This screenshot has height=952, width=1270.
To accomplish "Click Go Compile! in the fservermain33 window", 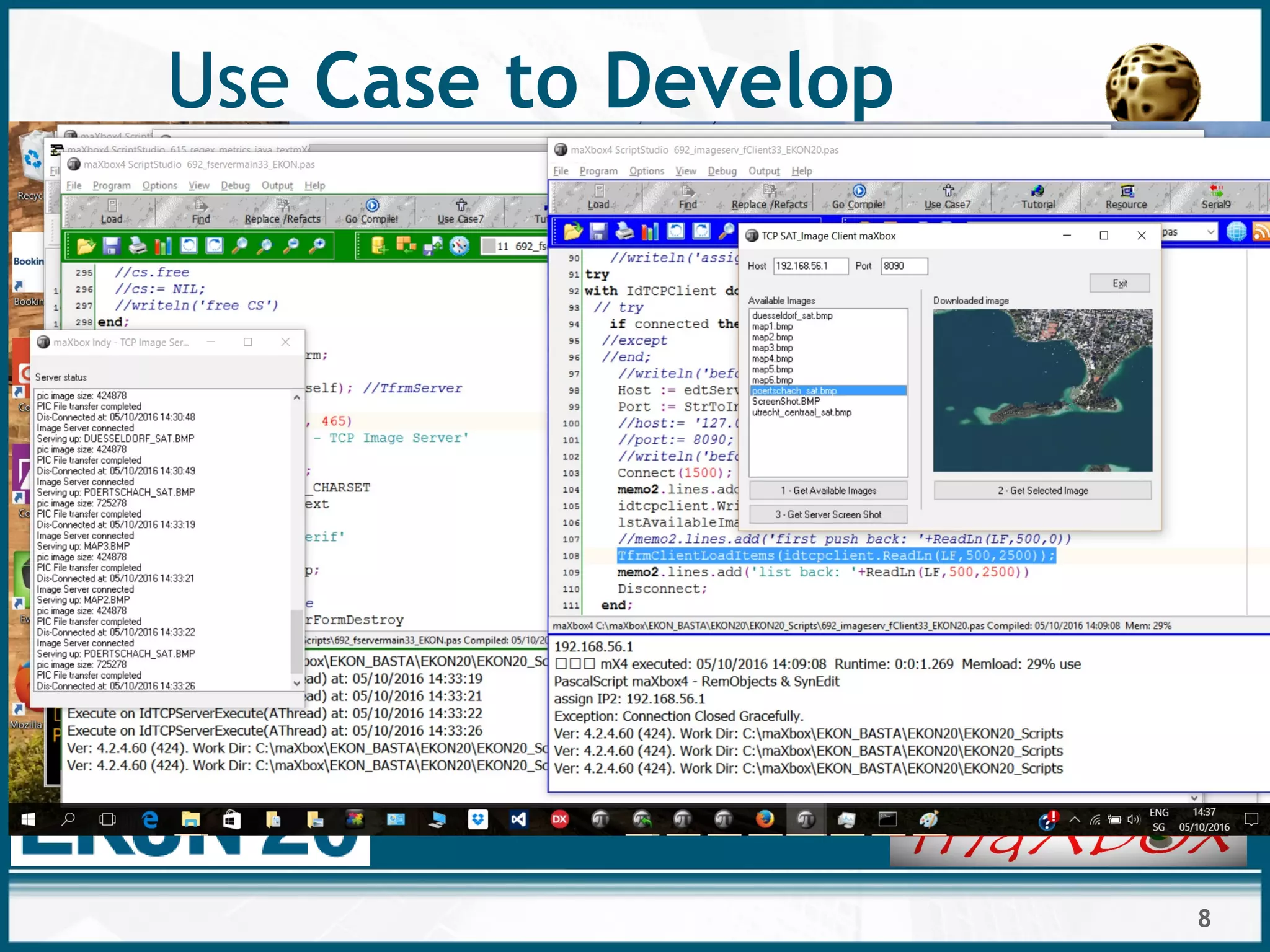I will pos(371,212).
